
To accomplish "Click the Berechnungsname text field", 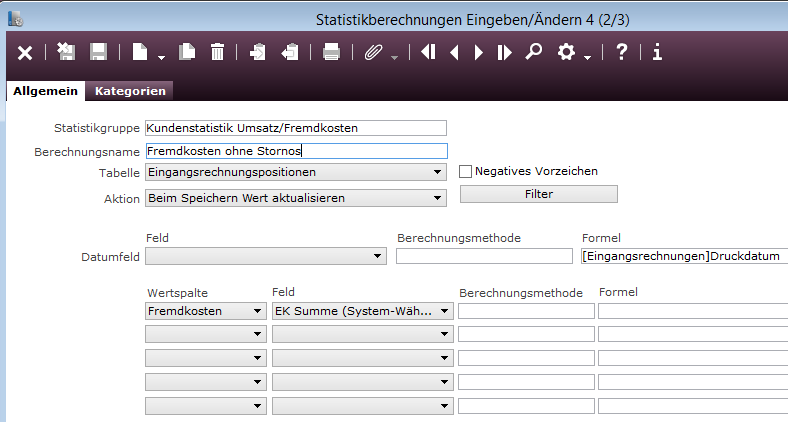I will pyautogui.click(x=295, y=151).
